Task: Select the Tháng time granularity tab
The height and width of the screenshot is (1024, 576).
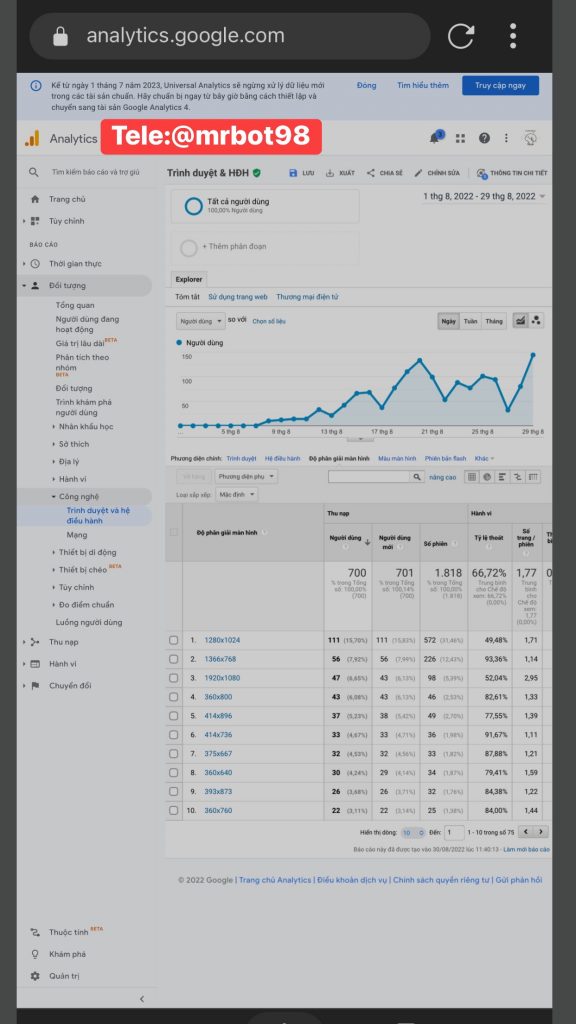Action: click(x=494, y=321)
